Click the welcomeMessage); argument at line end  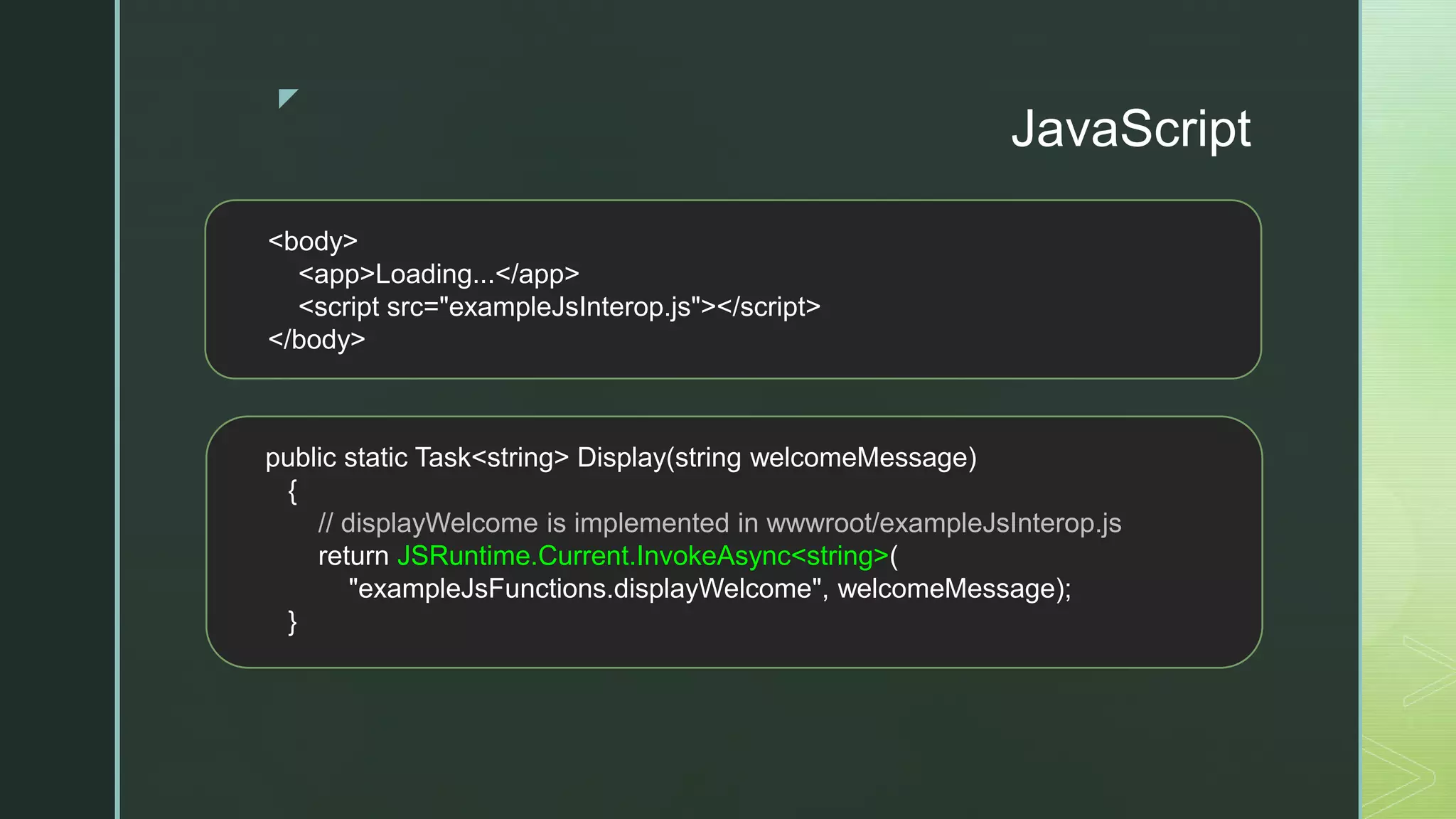click(954, 589)
